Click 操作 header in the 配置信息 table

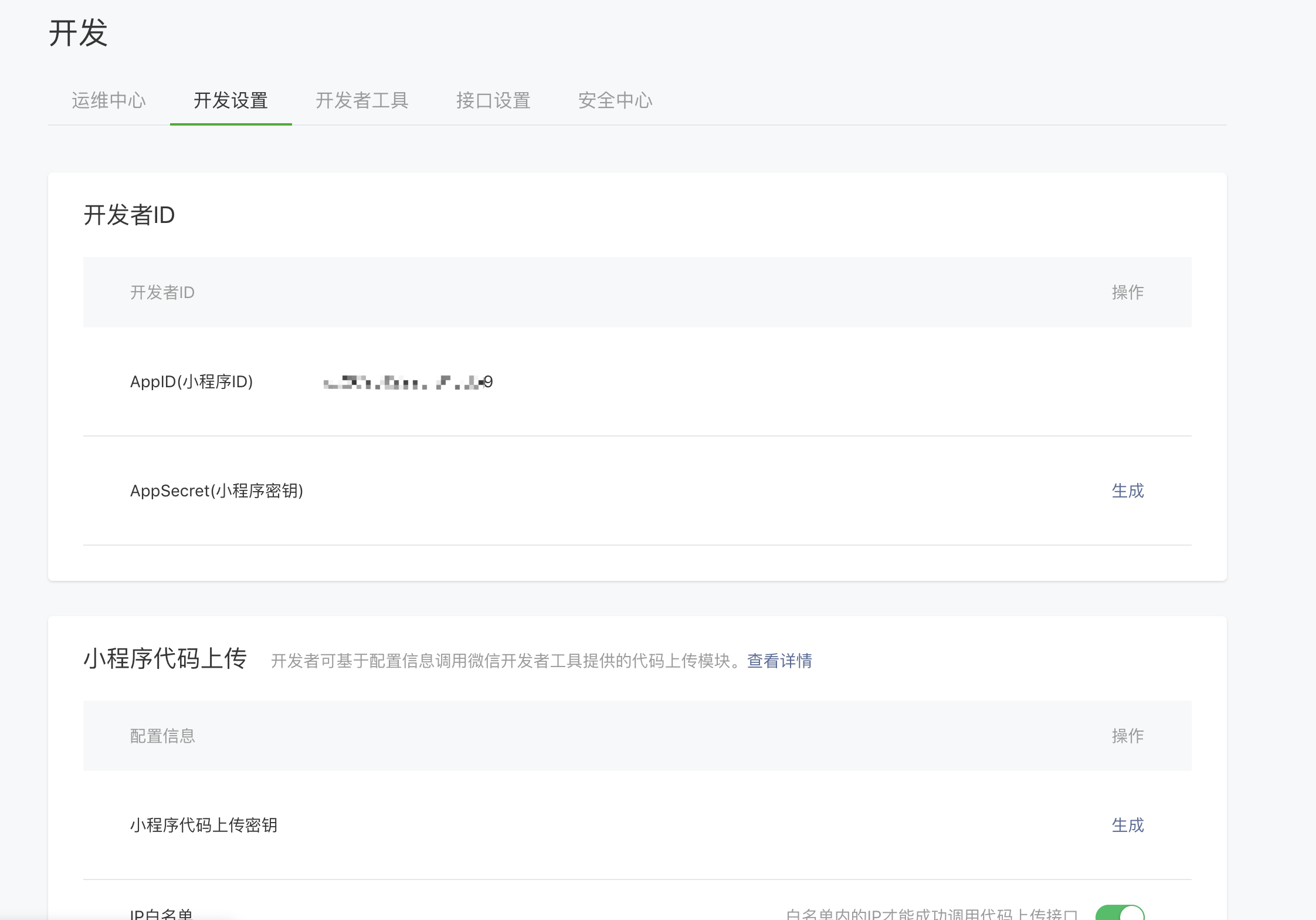coord(1127,736)
